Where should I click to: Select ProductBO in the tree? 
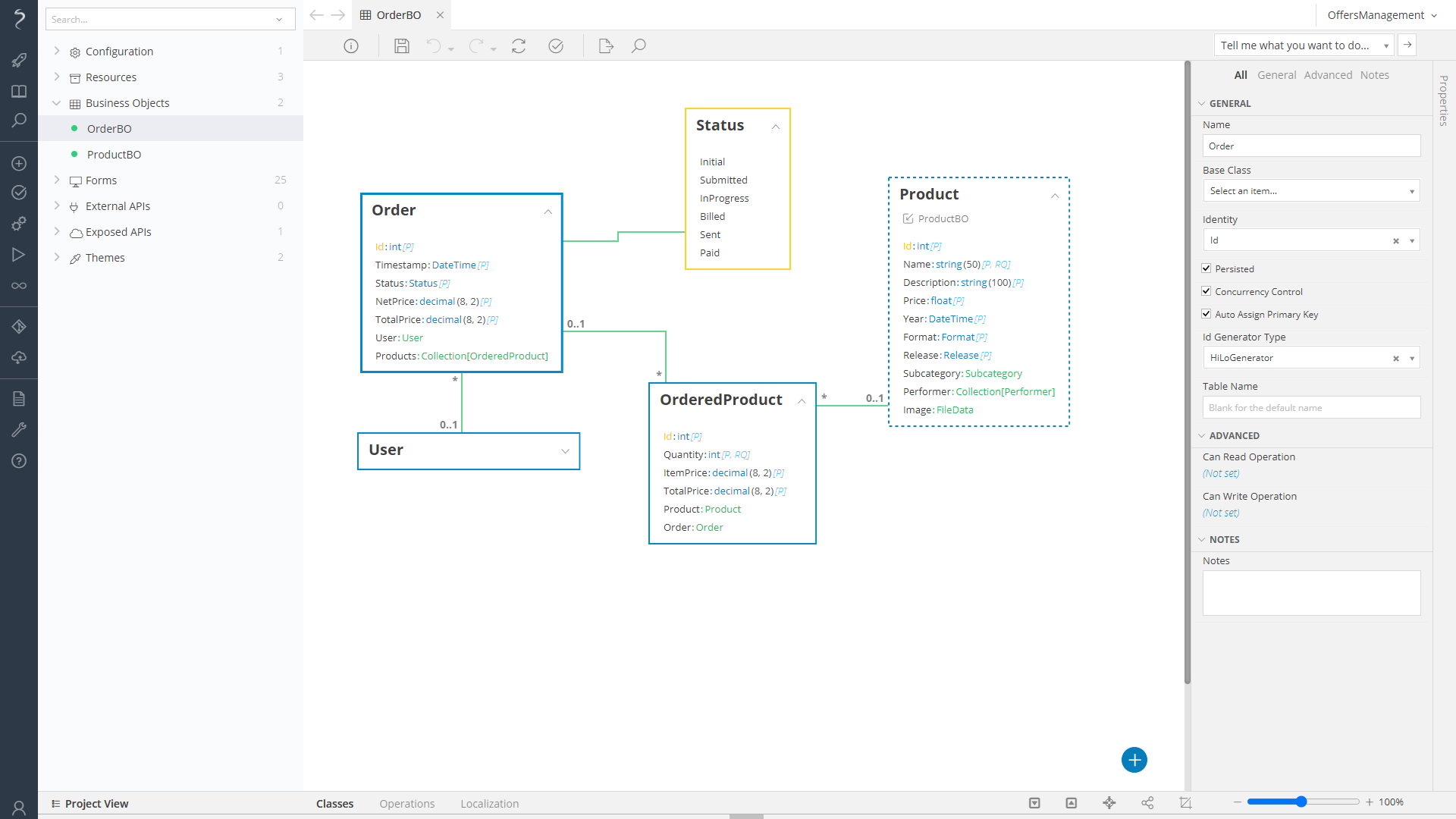click(x=114, y=155)
